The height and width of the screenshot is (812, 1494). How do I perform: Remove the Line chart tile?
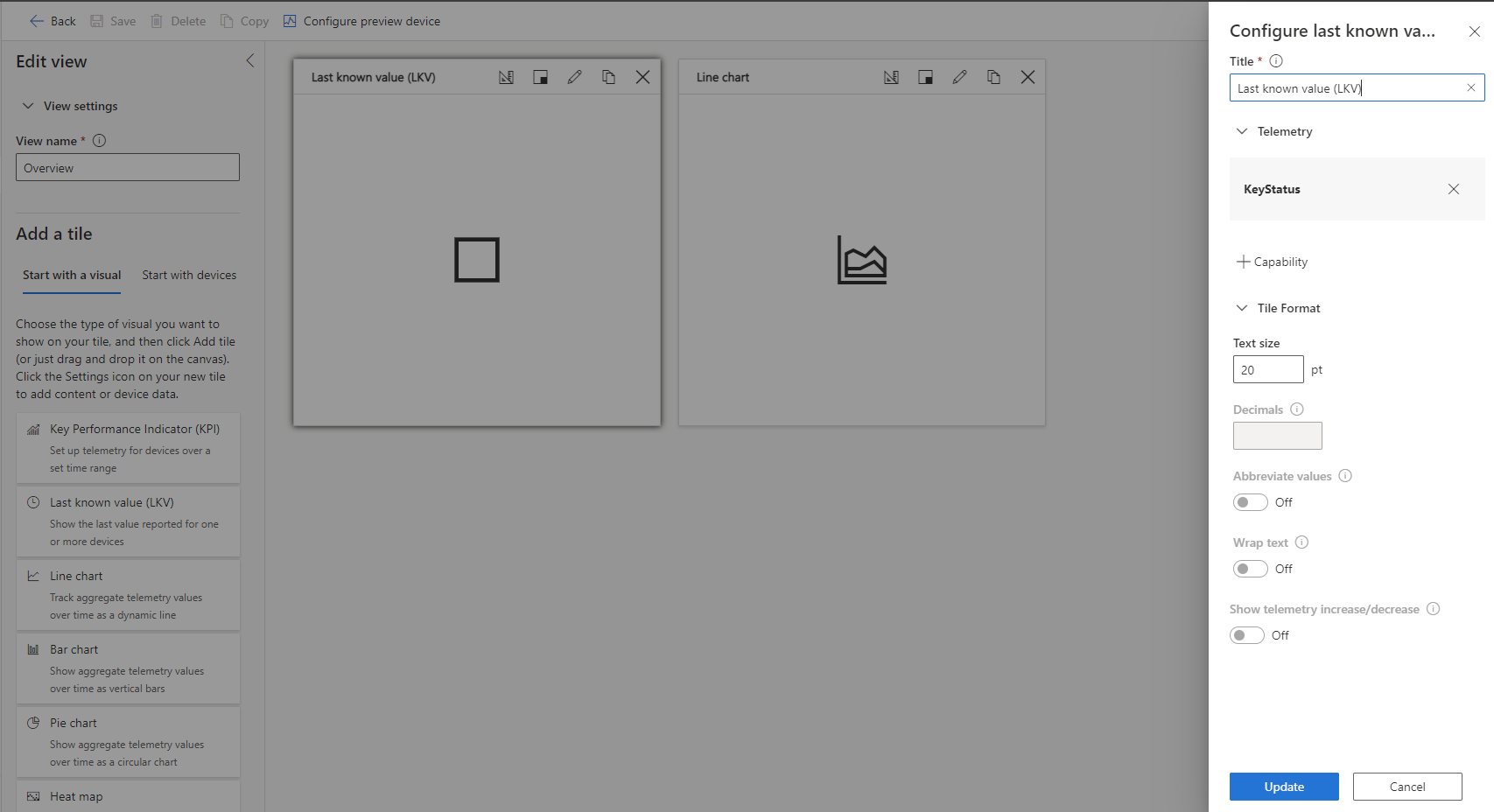(x=1028, y=77)
